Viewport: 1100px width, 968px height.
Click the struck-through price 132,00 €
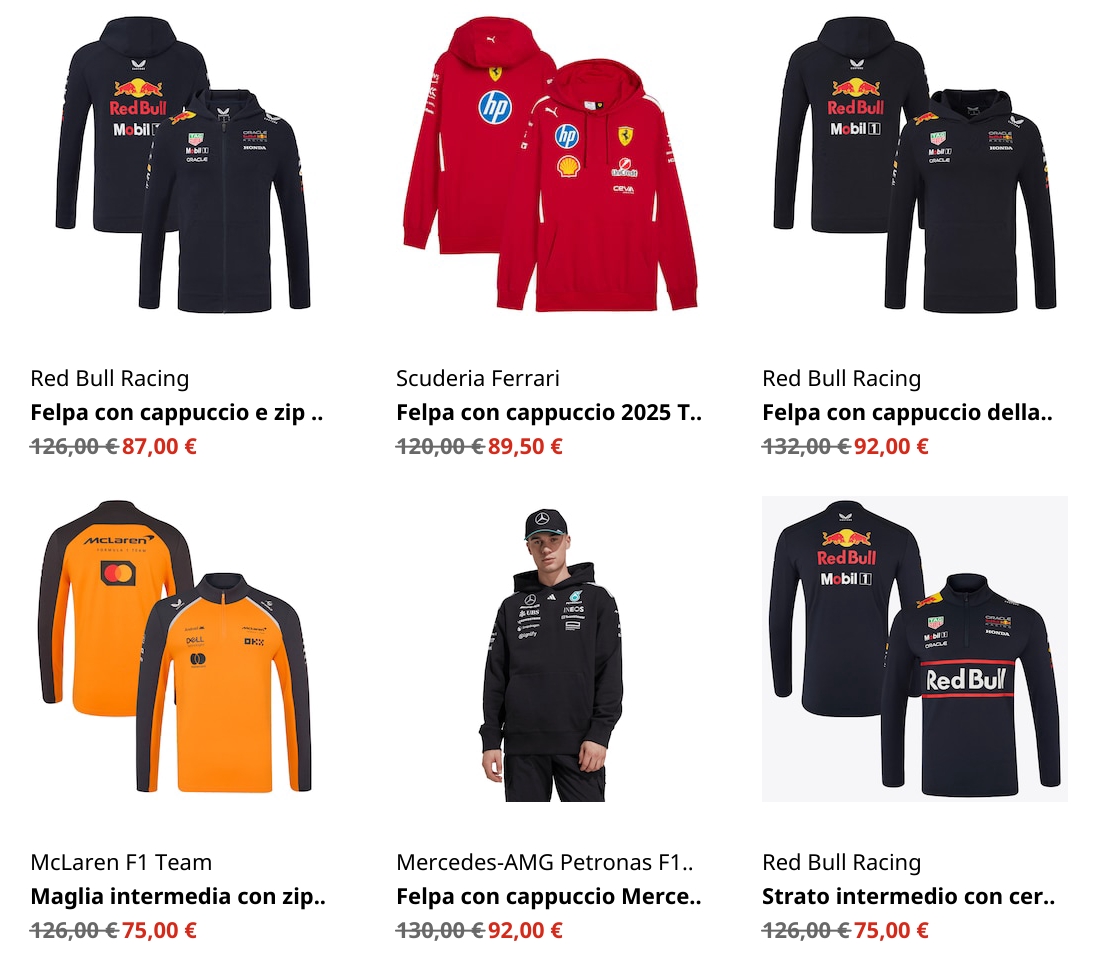(x=806, y=446)
